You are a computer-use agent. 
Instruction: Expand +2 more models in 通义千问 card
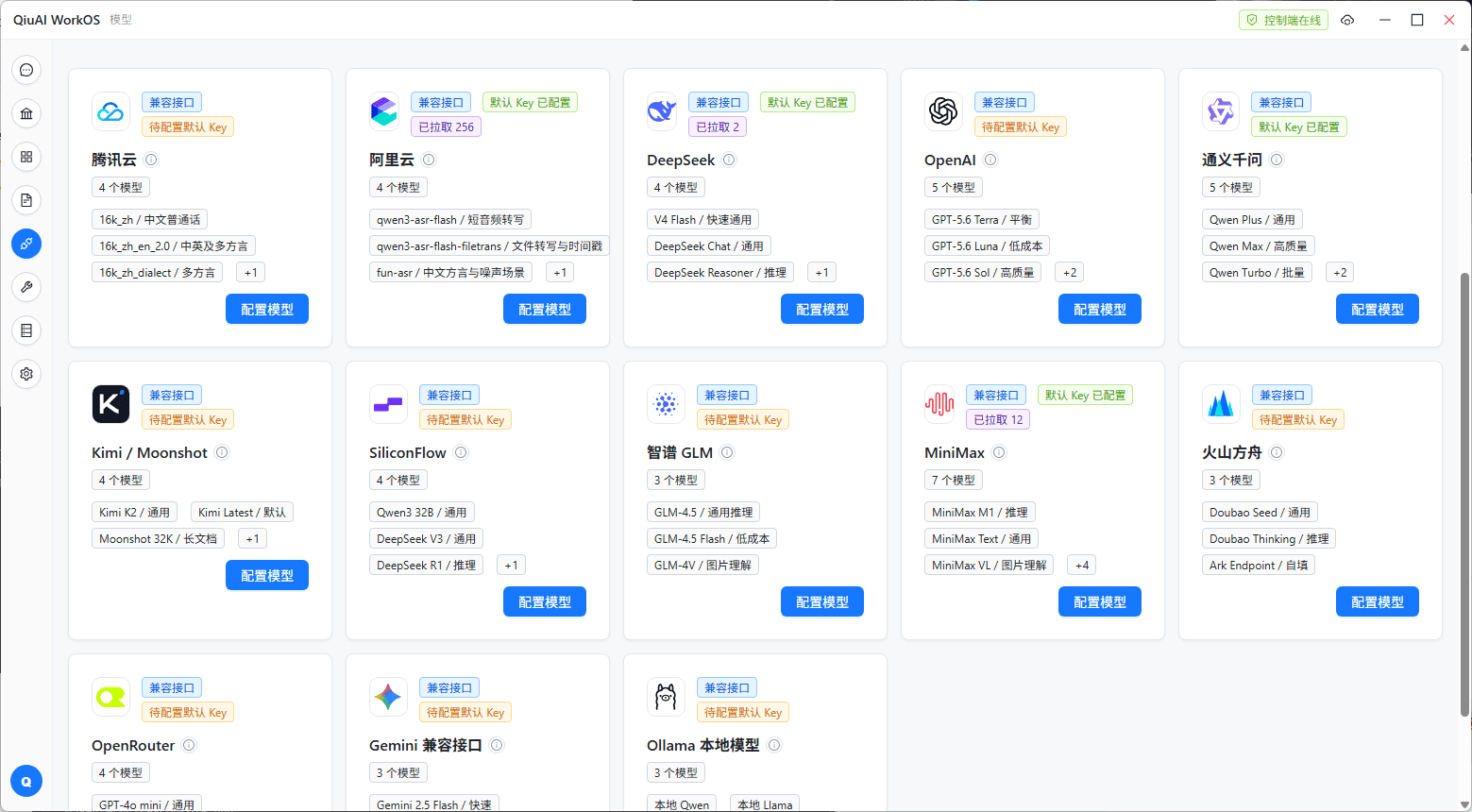pos(1340,272)
